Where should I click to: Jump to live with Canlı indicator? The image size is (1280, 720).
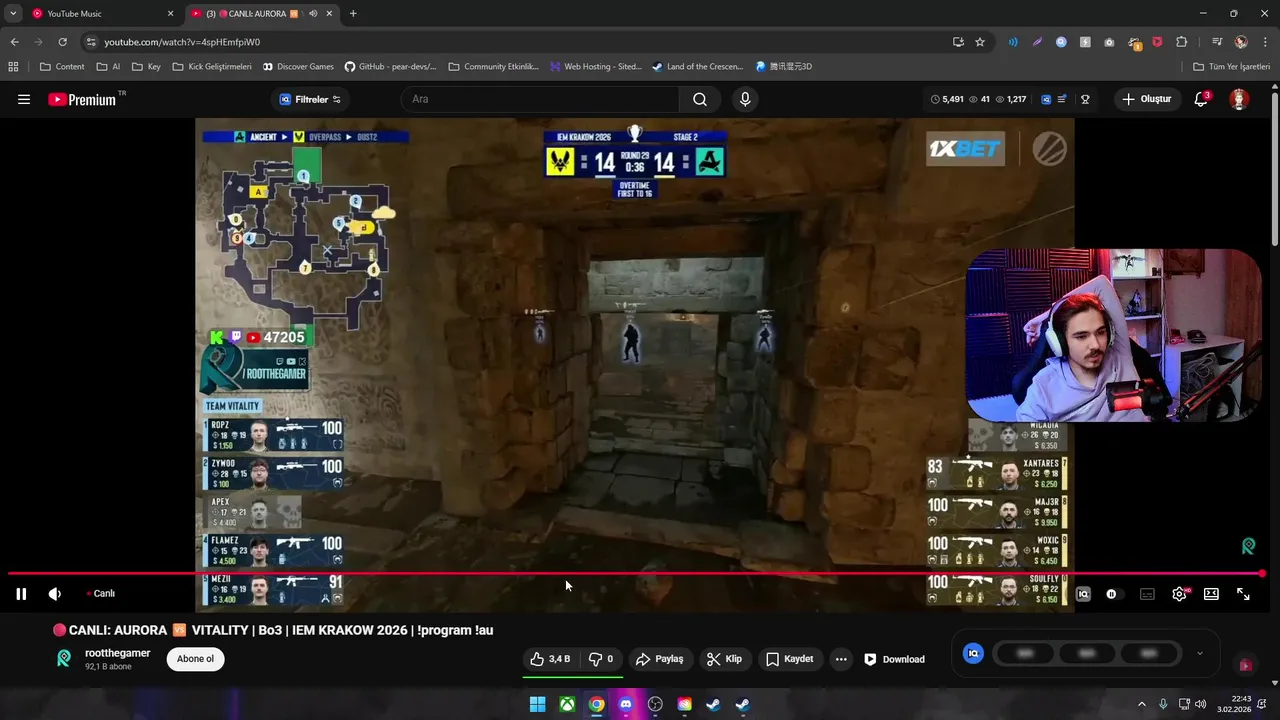pyautogui.click(x=100, y=594)
